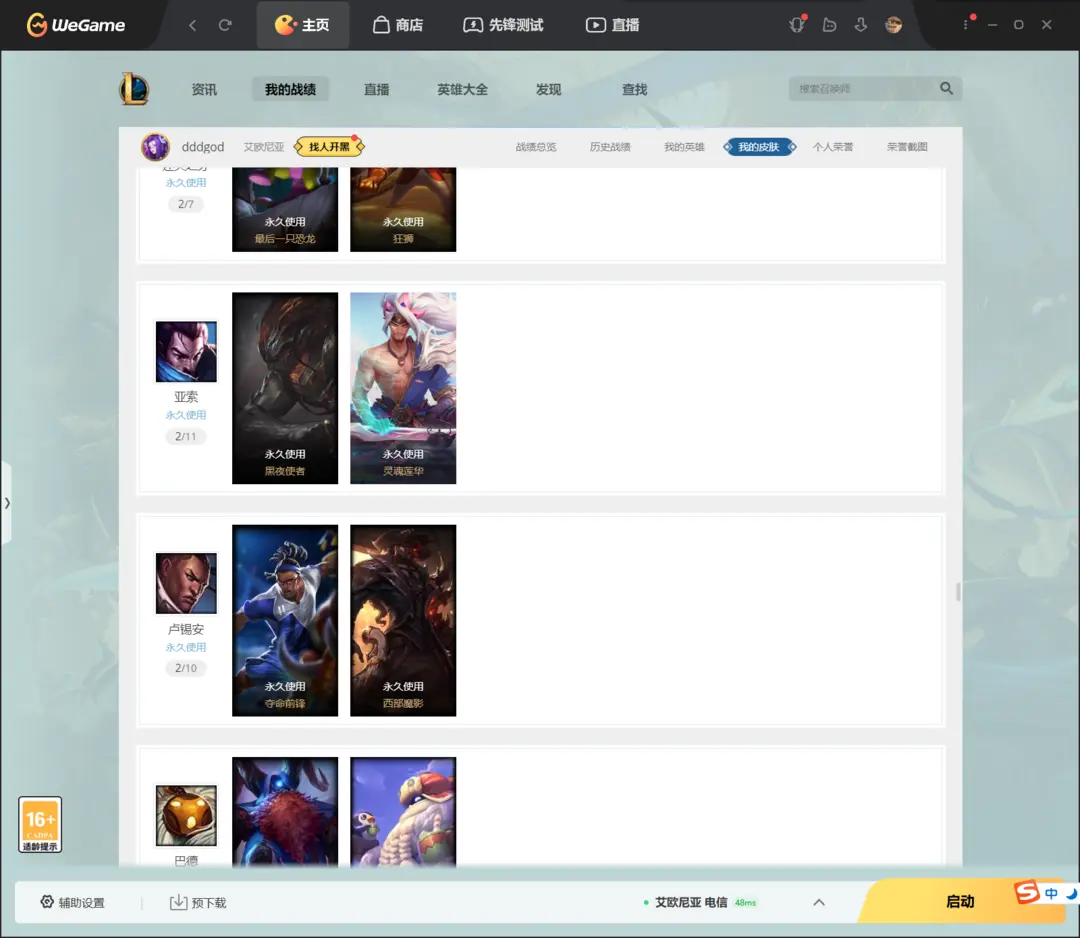
Task: Click the League of Legends logo icon
Action: 134,89
